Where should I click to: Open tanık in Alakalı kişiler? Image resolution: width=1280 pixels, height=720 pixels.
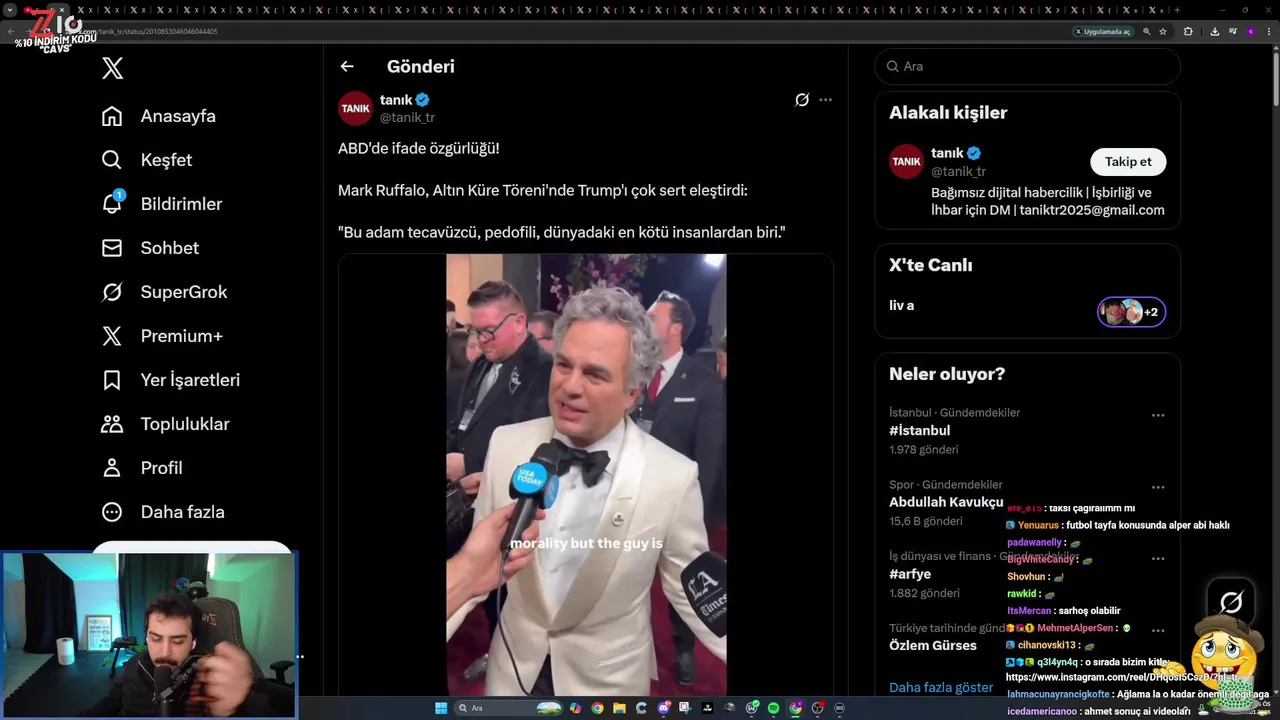pyautogui.click(x=945, y=153)
